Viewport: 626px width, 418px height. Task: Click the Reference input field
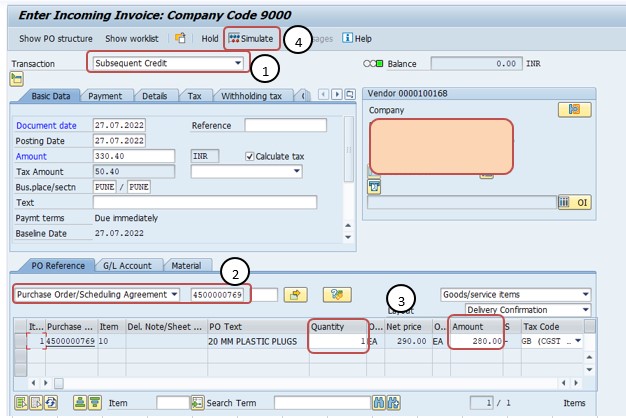point(285,125)
